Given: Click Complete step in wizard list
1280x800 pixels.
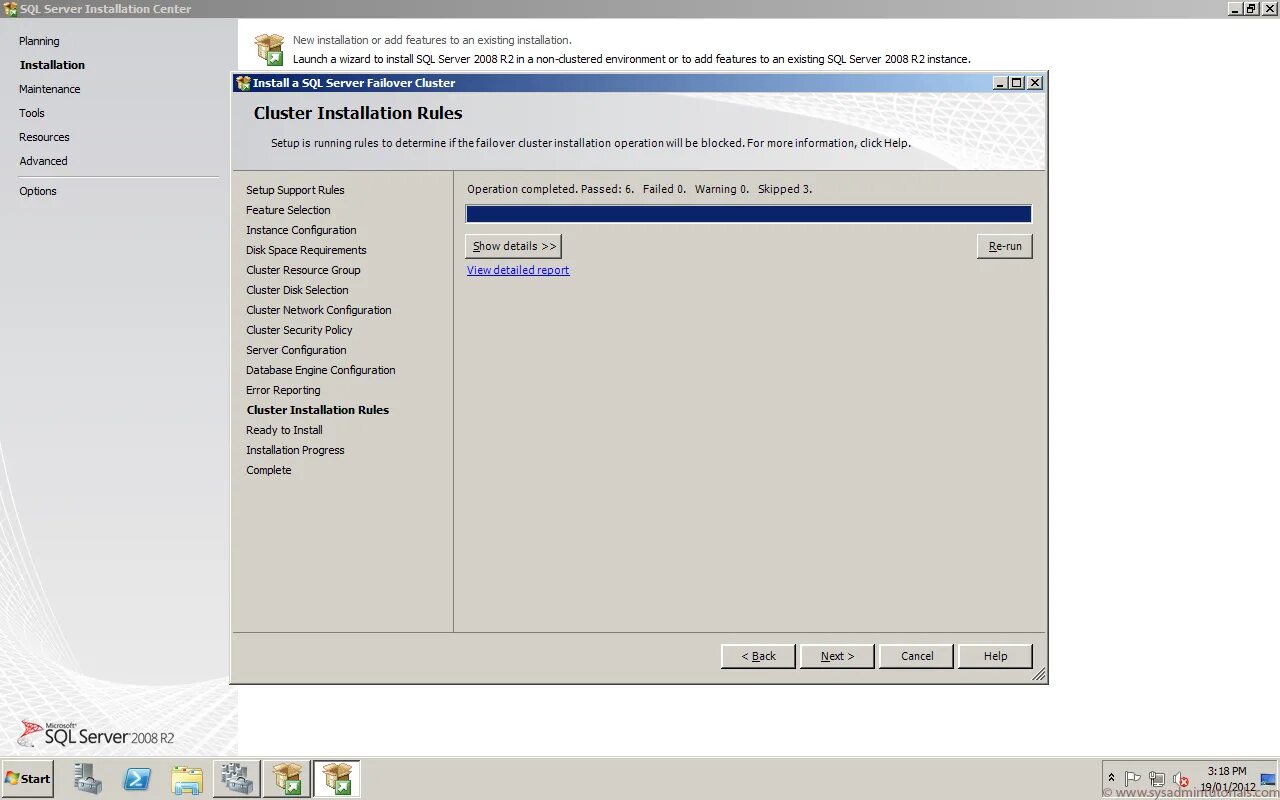Looking at the screenshot, I should [x=269, y=470].
